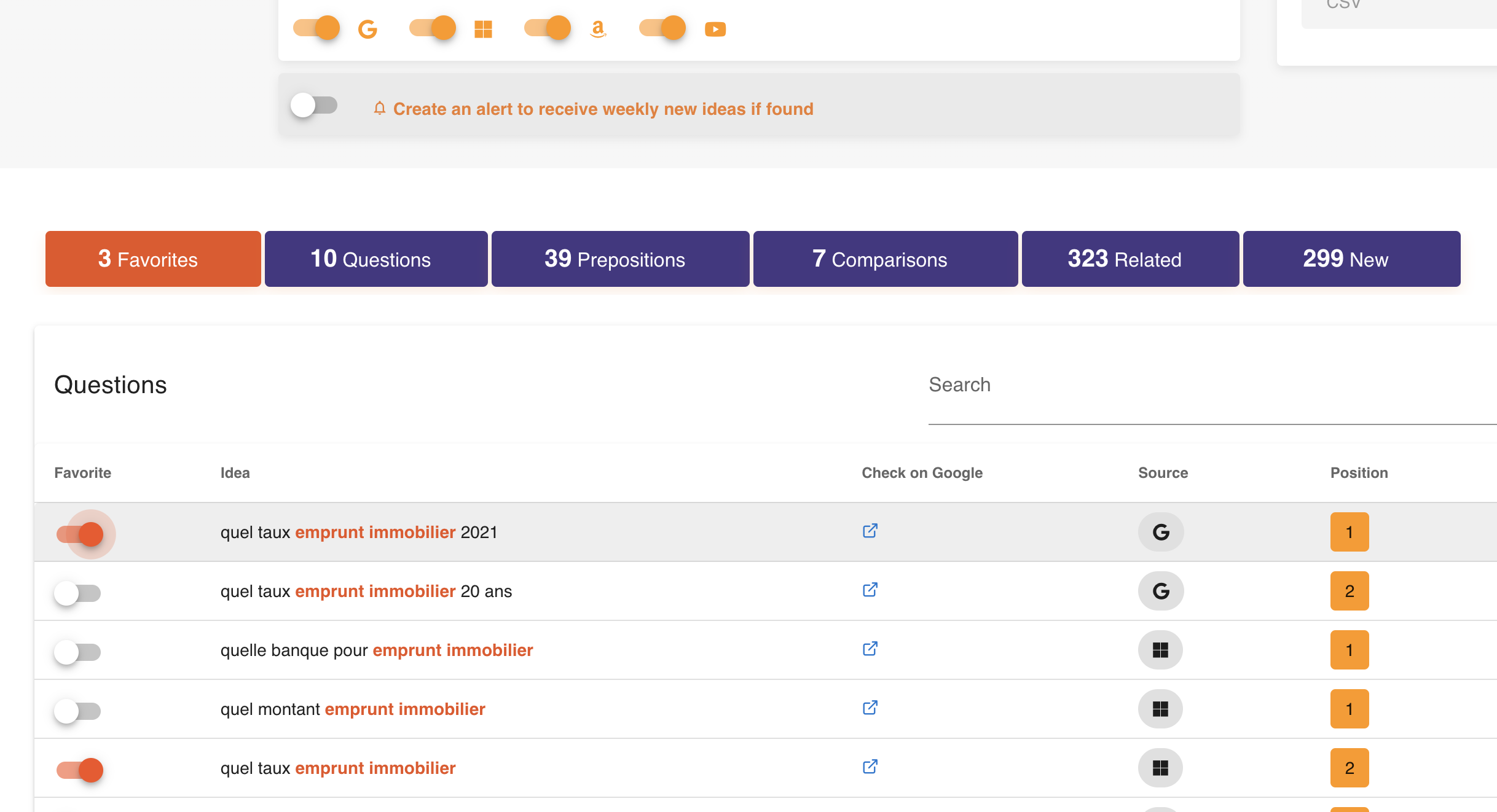Open Google check for 'quel montant emprunt immobilier'
Image resolution: width=1497 pixels, height=812 pixels.
point(870,708)
